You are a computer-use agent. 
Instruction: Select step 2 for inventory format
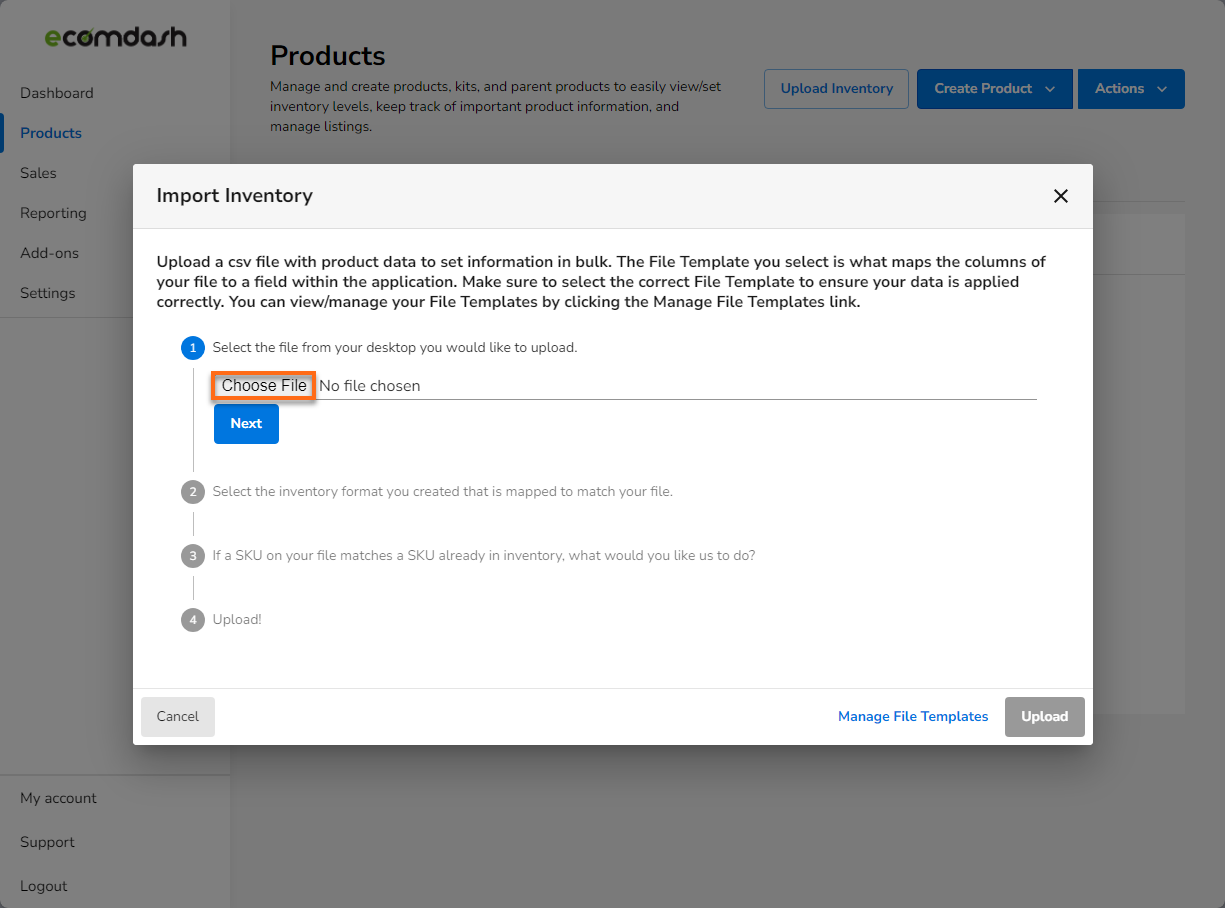click(x=193, y=491)
